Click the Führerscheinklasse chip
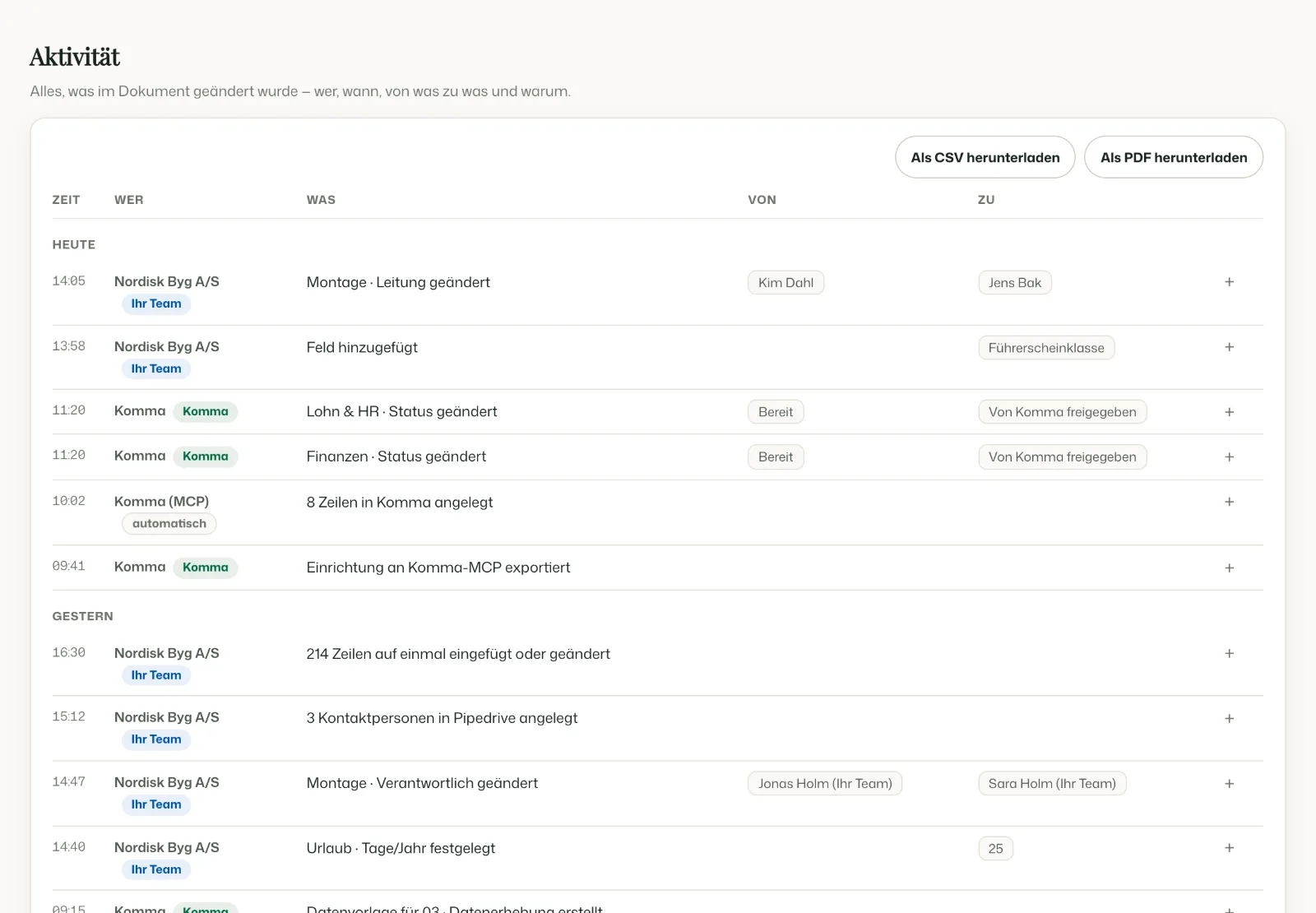Viewport: 1316px width, 913px height. pyautogui.click(x=1046, y=348)
